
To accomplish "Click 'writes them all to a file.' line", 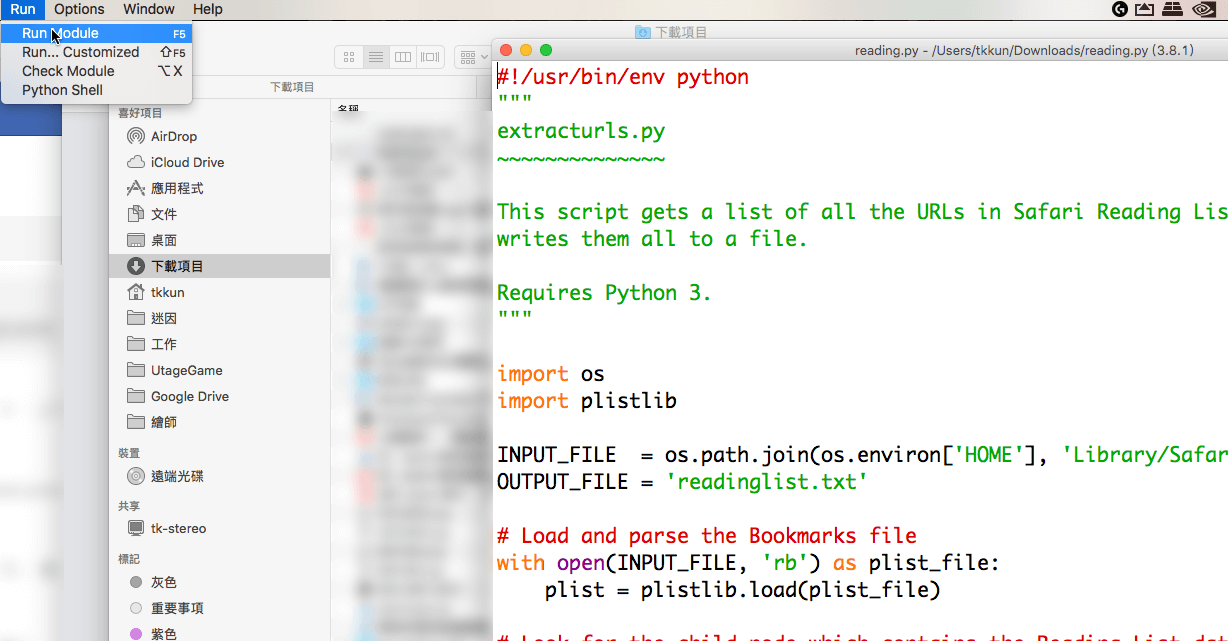I will (x=652, y=239).
